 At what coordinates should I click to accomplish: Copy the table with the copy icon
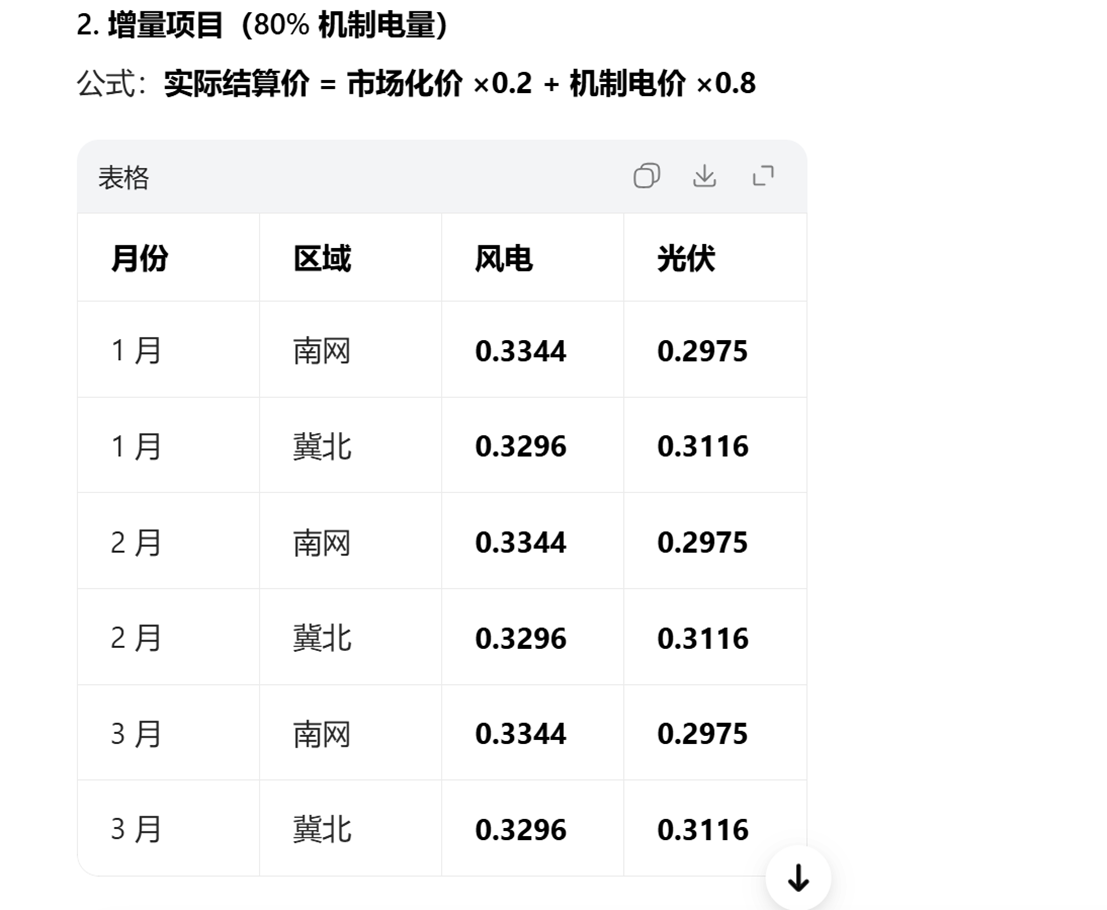coord(647,177)
